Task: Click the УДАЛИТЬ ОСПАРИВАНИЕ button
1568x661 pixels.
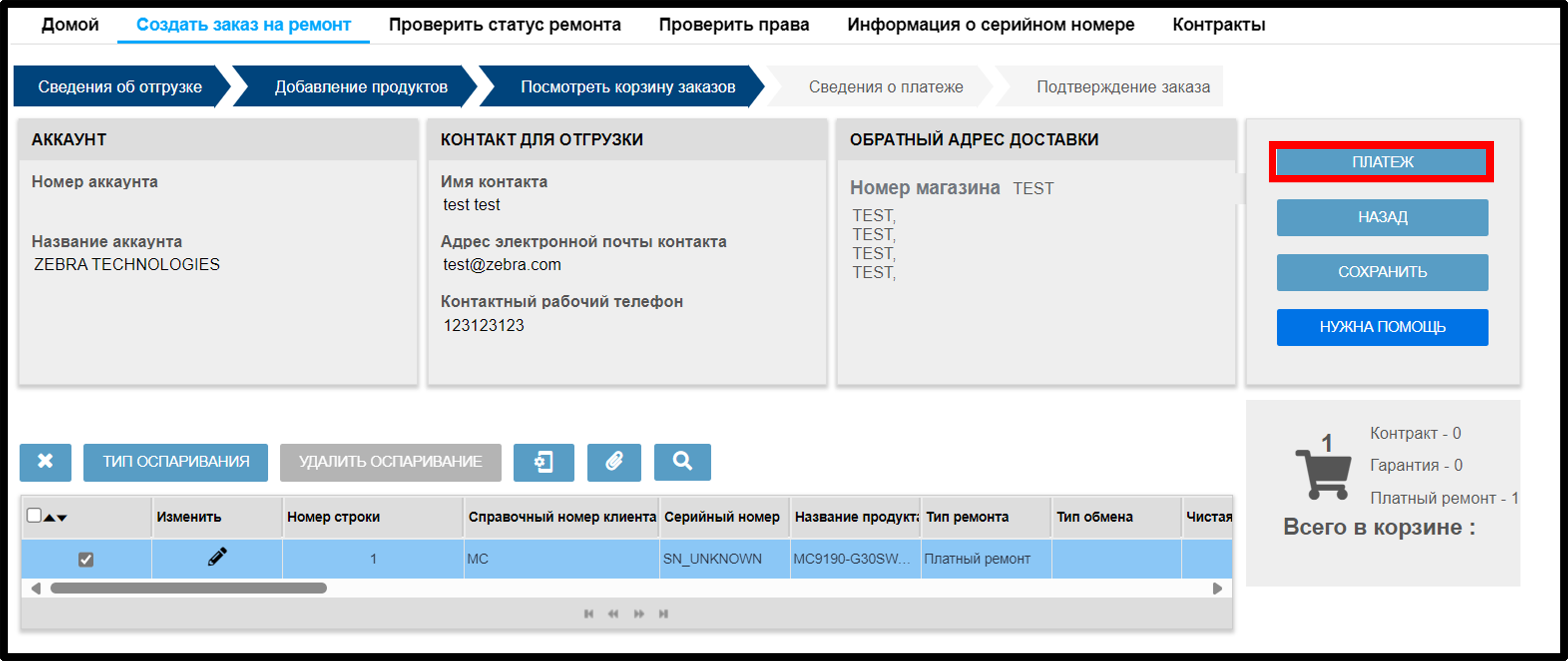Action: (390, 462)
